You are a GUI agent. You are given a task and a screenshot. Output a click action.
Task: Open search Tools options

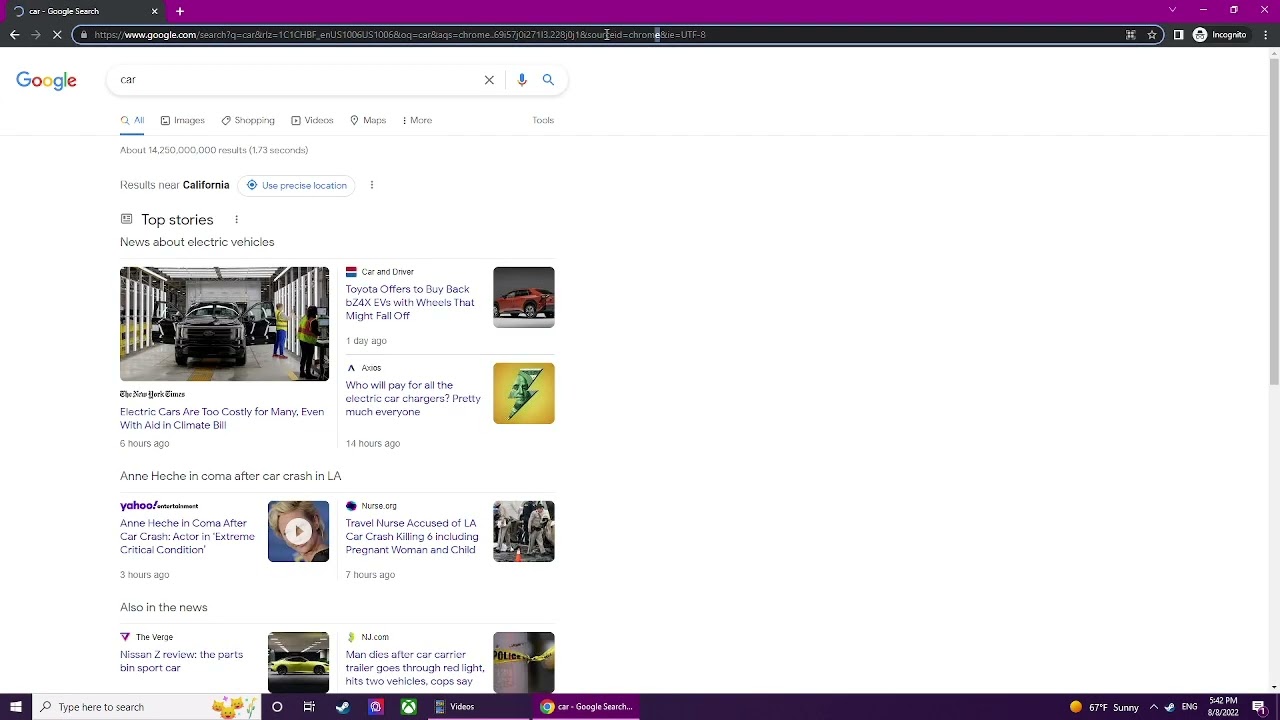click(543, 120)
